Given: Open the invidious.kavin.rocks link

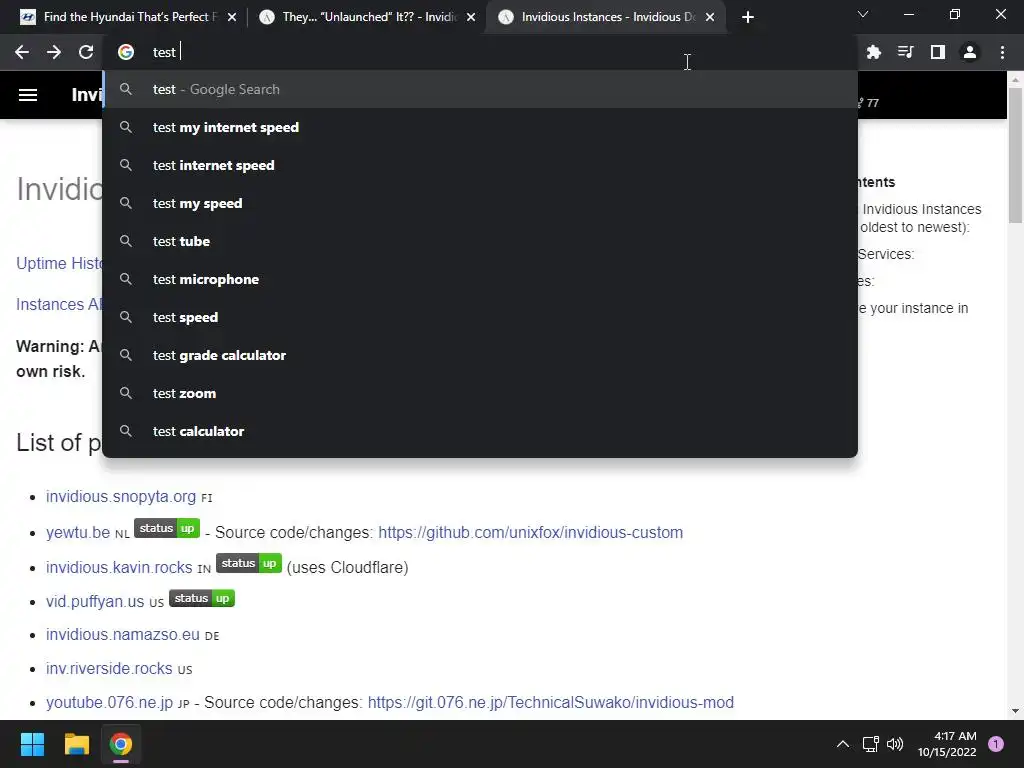Looking at the screenshot, I should tap(119, 567).
